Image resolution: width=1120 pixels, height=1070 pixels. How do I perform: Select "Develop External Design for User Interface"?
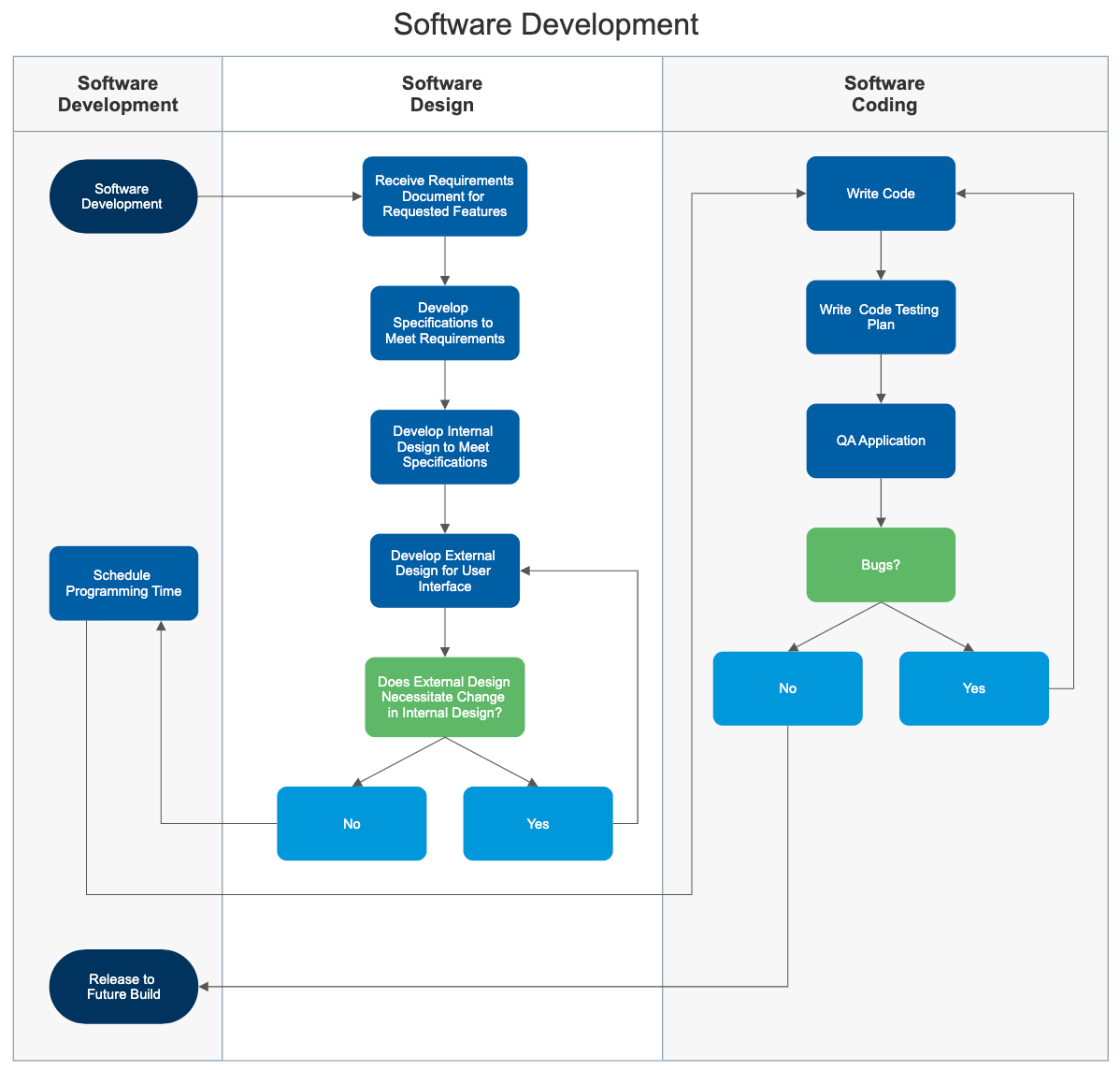coord(444,571)
